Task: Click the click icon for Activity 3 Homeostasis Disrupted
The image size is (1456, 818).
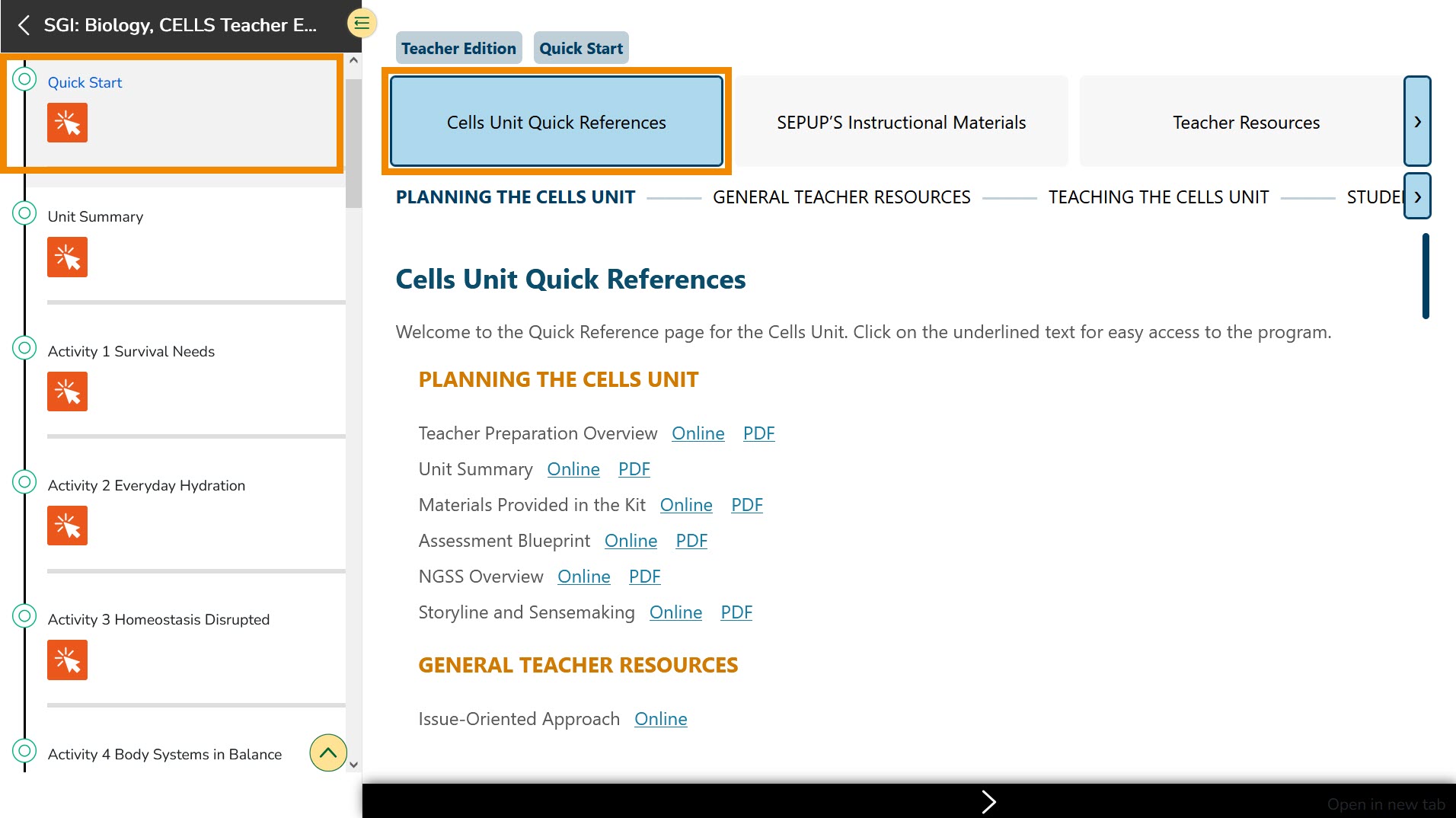Action: coord(67,660)
